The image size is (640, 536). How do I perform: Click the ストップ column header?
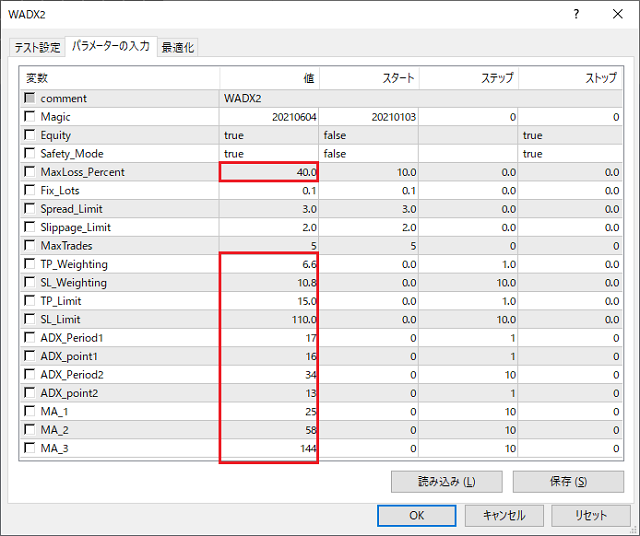coord(570,78)
